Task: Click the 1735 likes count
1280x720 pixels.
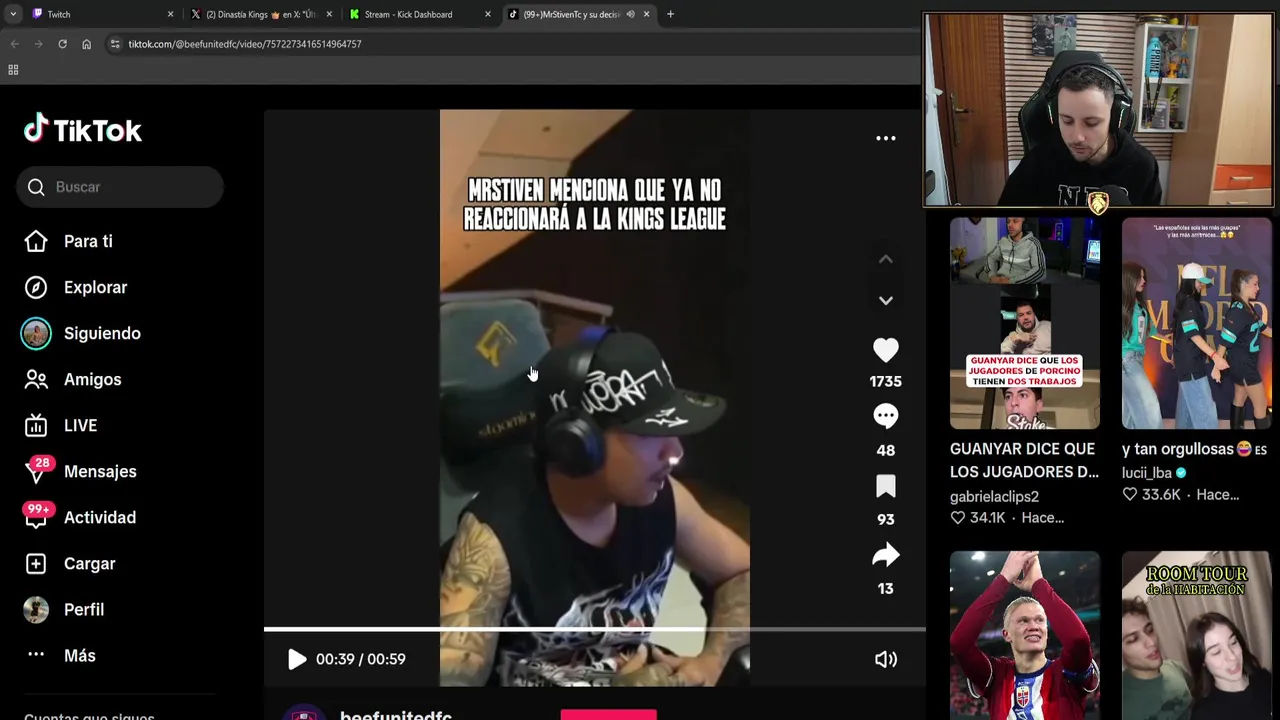Action: point(886,381)
